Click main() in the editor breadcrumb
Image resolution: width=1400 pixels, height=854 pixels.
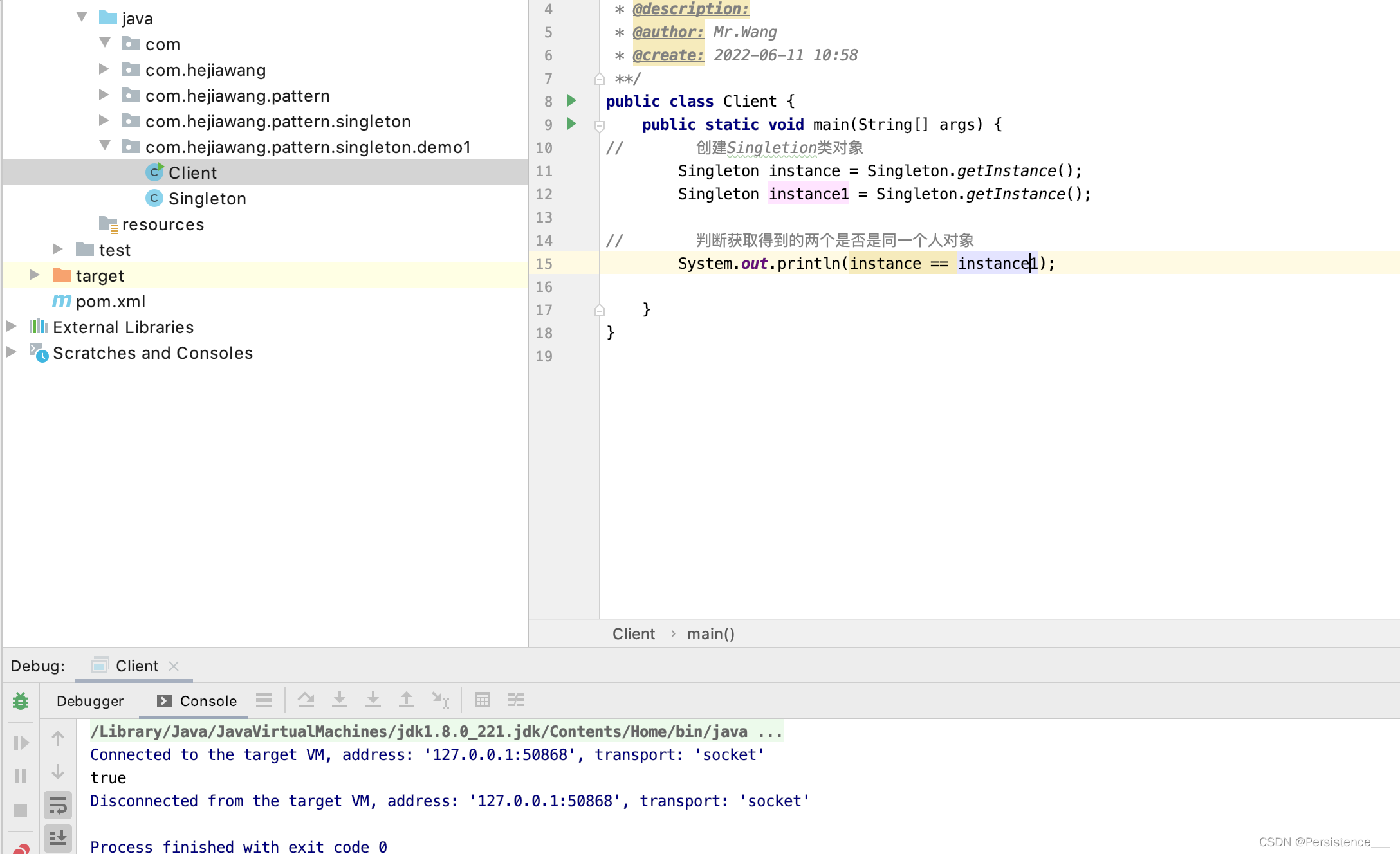point(710,634)
